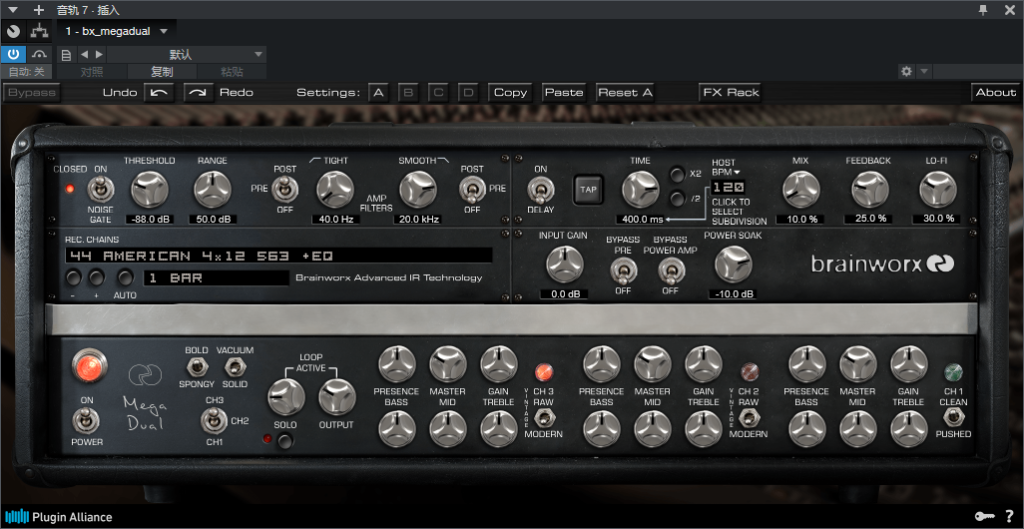This screenshot has width=1024, height=529.
Task: Click the Redo arrow button
Action: coord(199,92)
